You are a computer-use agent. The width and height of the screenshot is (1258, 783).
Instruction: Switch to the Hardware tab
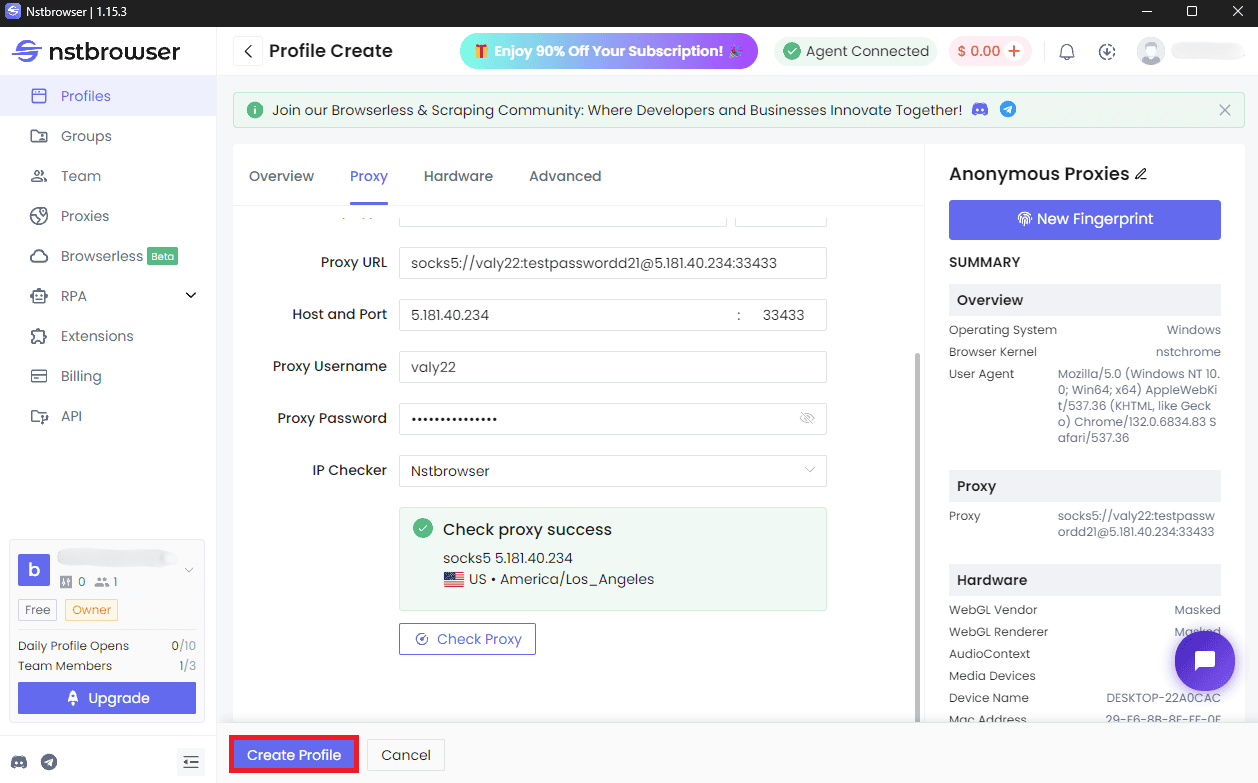tap(458, 176)
